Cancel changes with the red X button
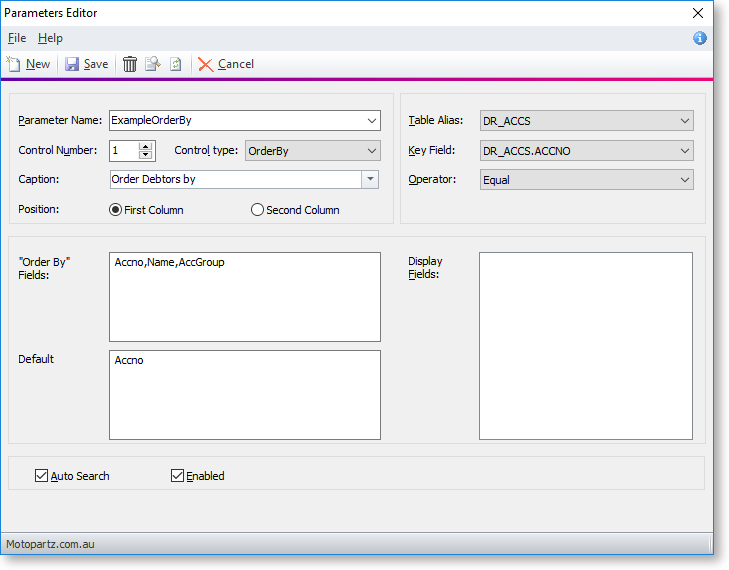 click(x=226, y=64)
